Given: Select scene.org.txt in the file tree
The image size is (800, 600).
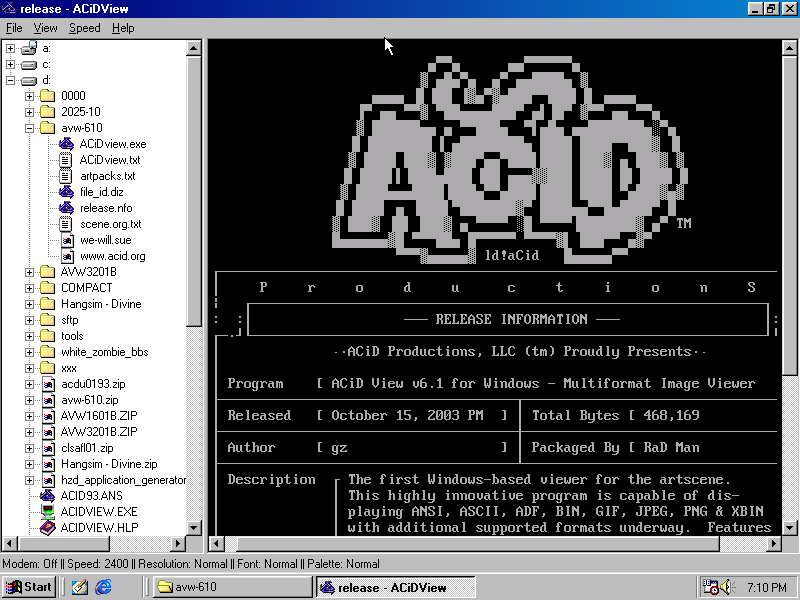Looking at the screenshot, I should (110, 224).
